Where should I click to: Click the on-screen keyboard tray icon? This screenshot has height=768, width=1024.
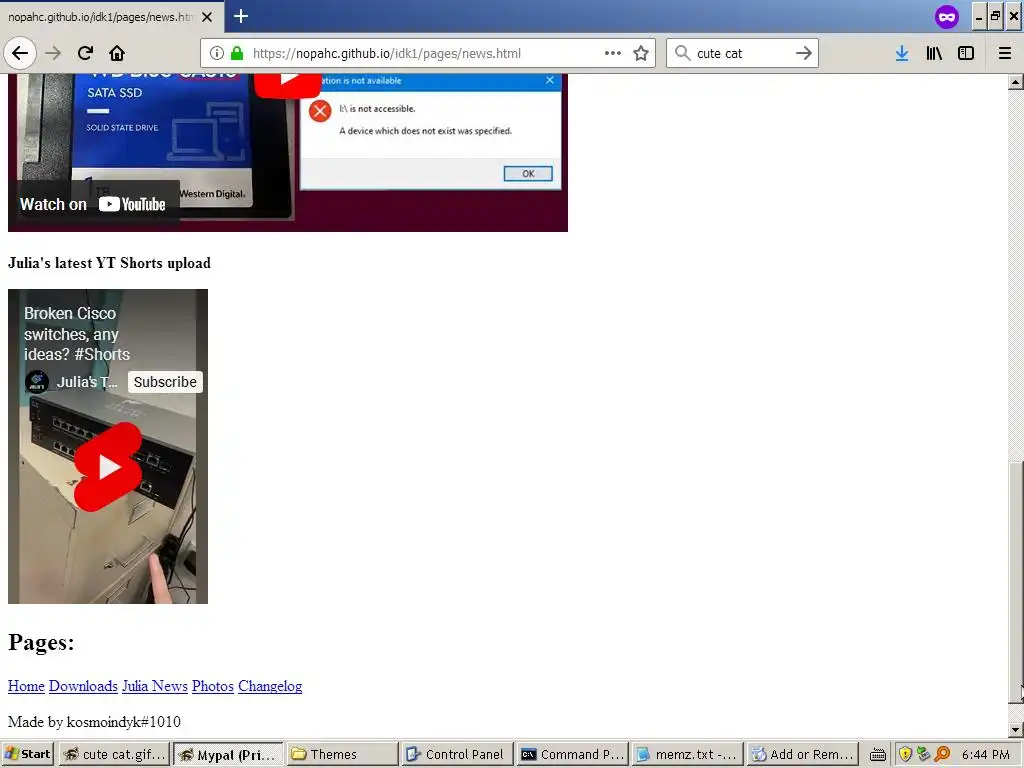[x=878, y=754]
